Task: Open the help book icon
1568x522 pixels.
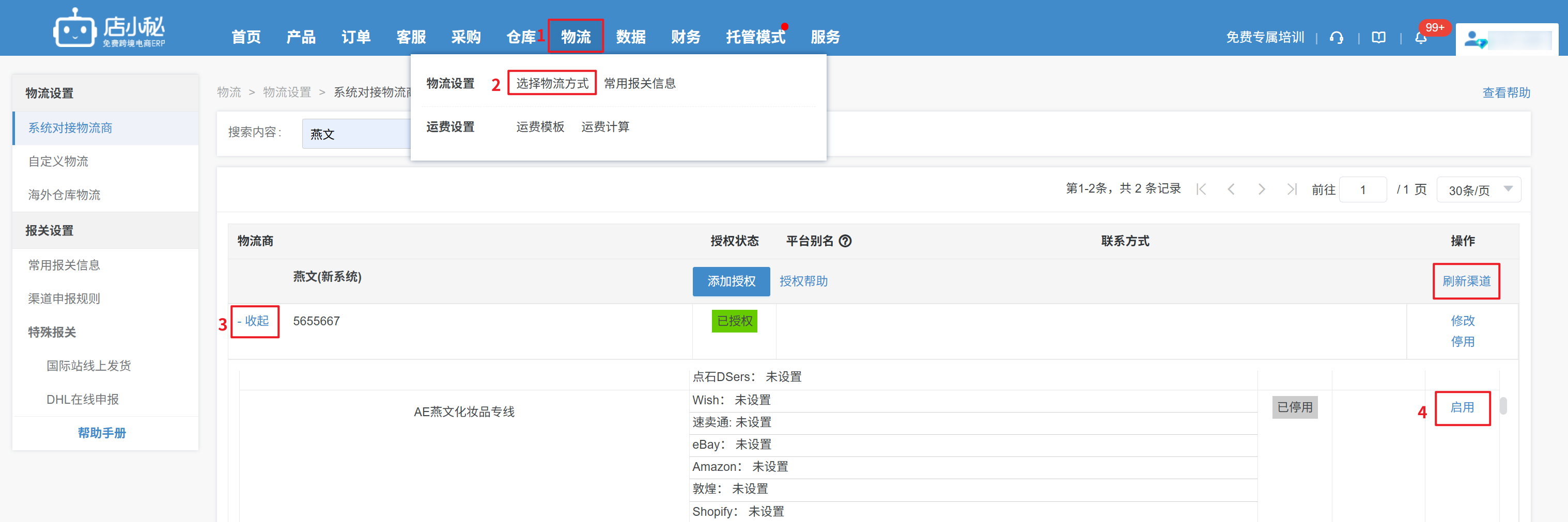Action: pyautogui.click(x=1378, y=38)
